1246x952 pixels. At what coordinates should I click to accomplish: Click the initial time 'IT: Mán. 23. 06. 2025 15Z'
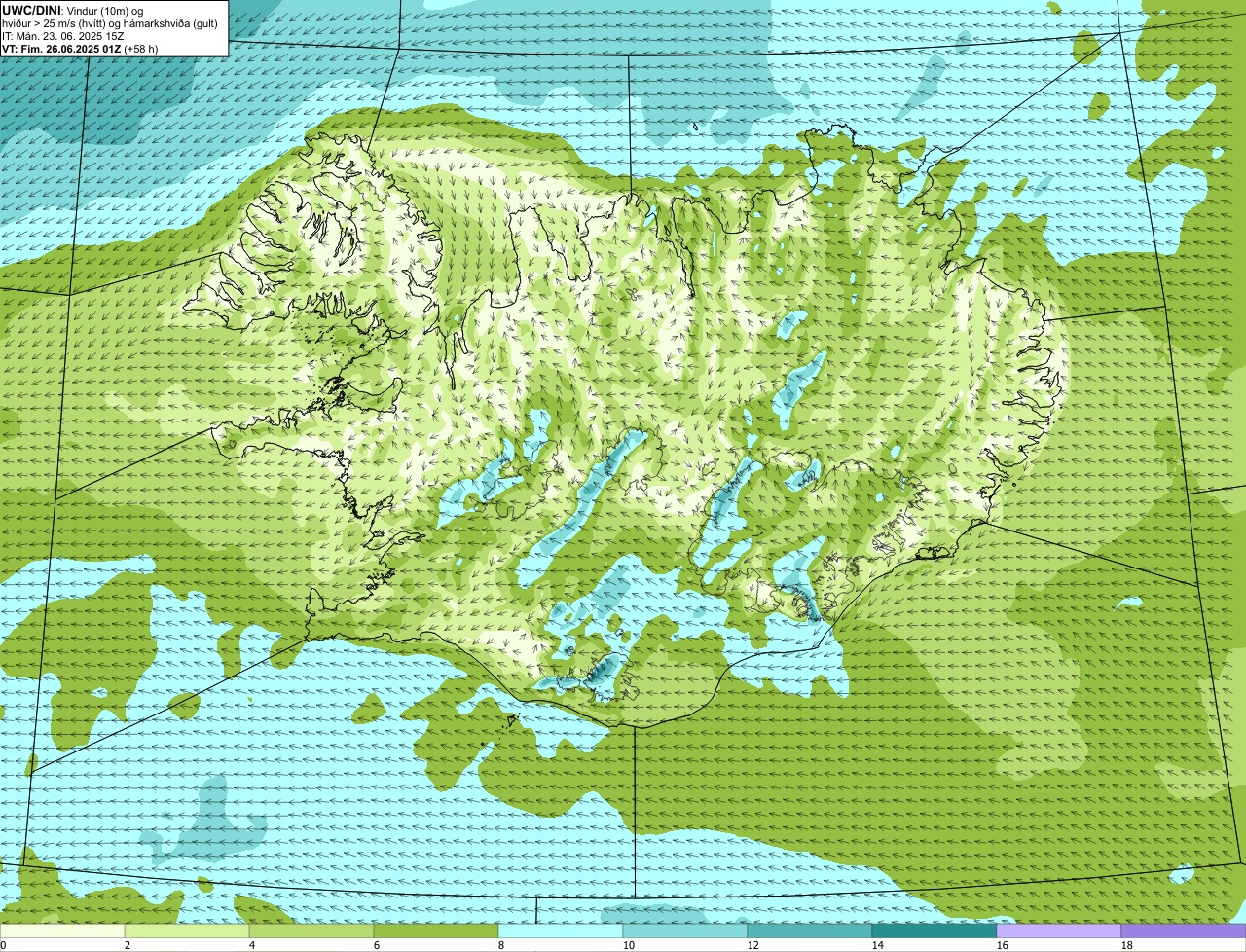point(63,35)
